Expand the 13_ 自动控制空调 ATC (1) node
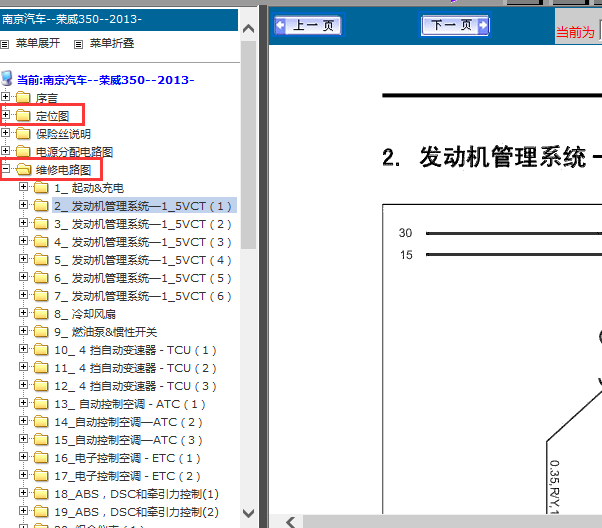The image size is (602, 528). click(x=23, y=402)
